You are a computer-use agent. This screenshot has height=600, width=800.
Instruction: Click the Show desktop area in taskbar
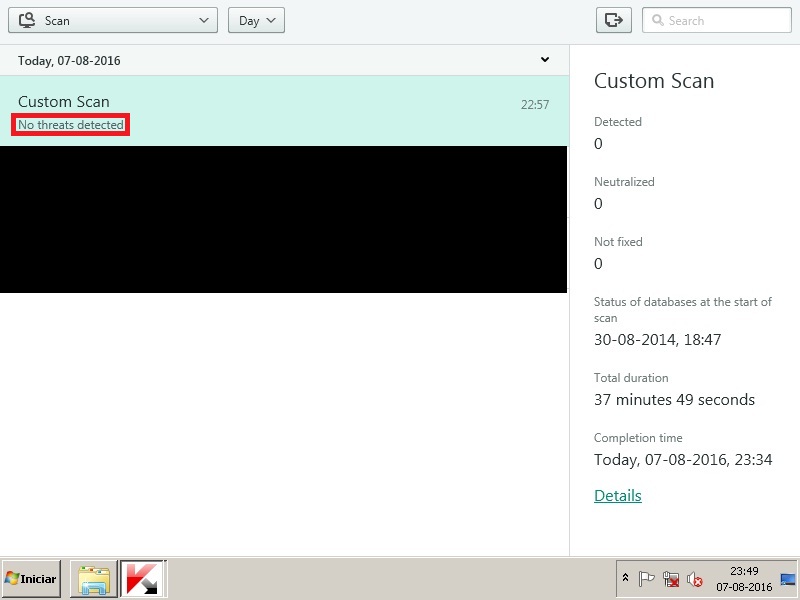(789, 579)
